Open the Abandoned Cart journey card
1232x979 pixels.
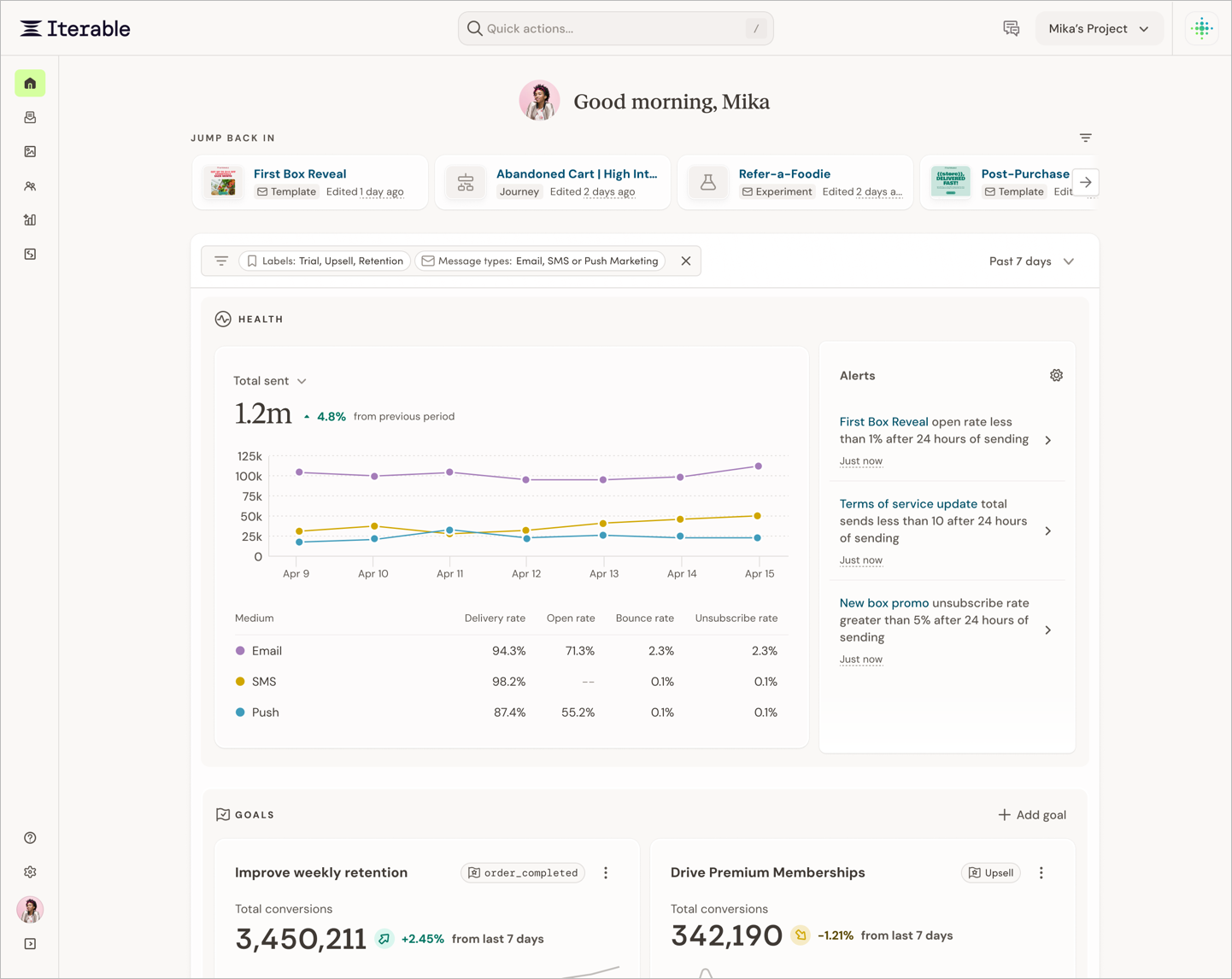pos(553,182)
